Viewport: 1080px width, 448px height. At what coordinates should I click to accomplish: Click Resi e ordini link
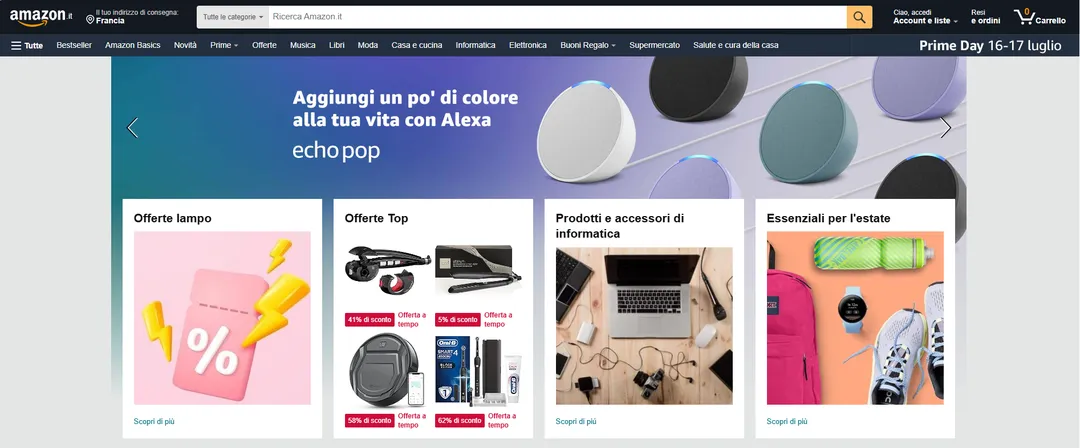[985, 17]
